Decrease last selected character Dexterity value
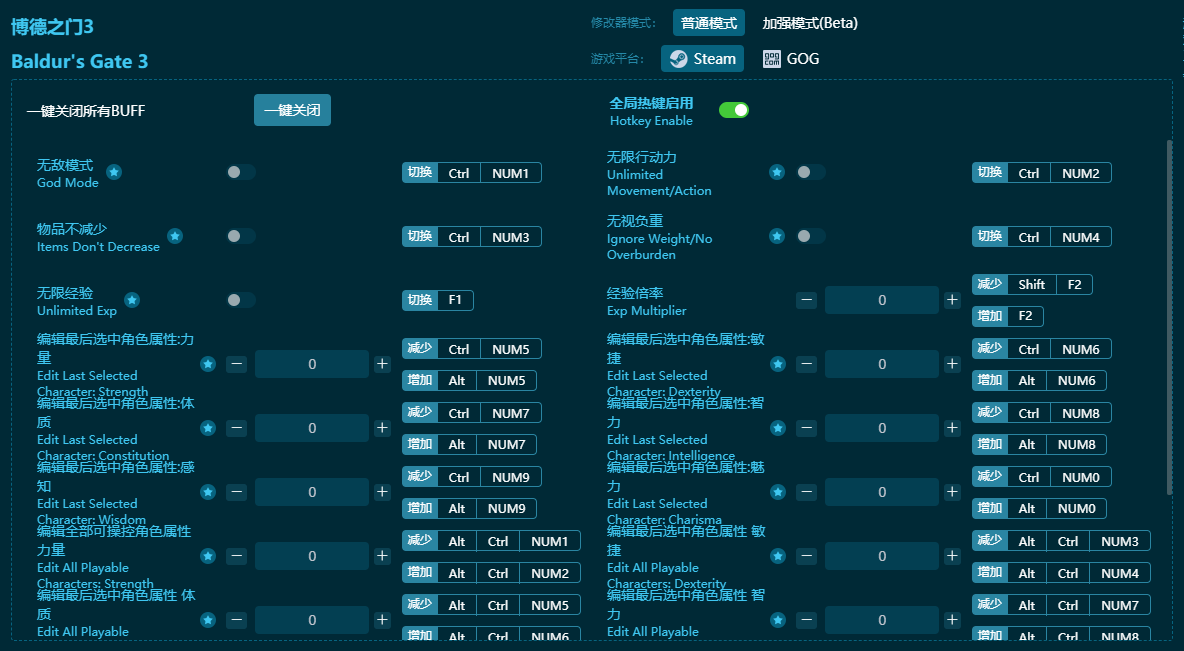1184x651 pixels. 806,364
